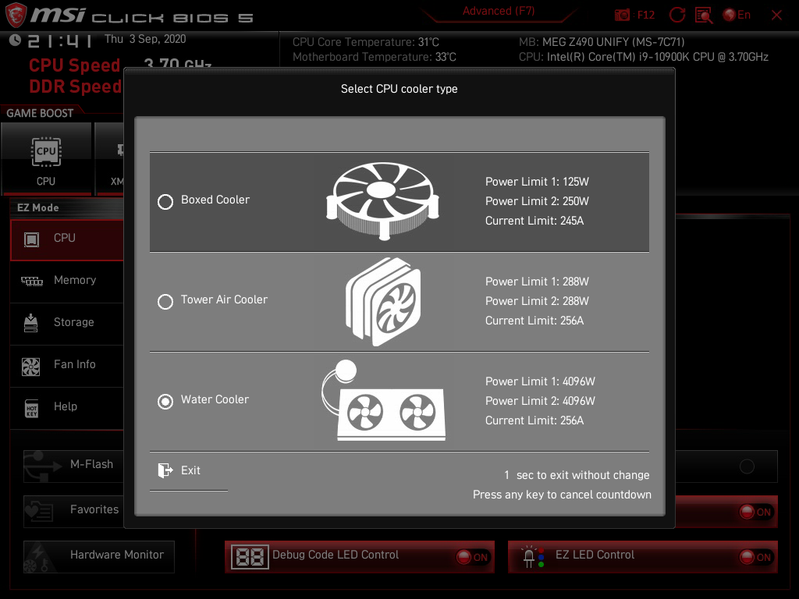Click the clock icon beside the time

(x=15, y=40)
